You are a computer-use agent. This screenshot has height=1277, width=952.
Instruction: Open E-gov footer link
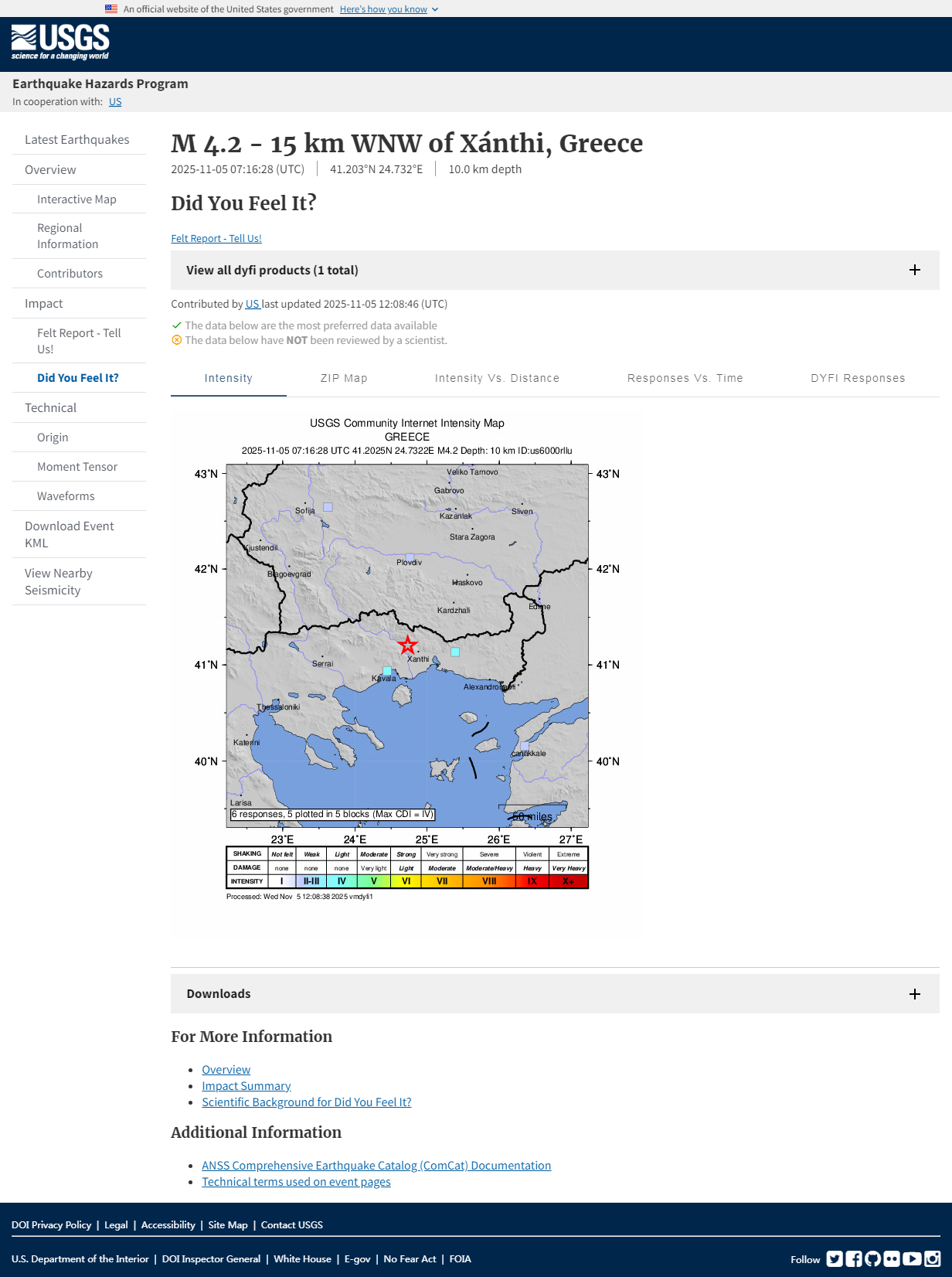point(357,1259)
